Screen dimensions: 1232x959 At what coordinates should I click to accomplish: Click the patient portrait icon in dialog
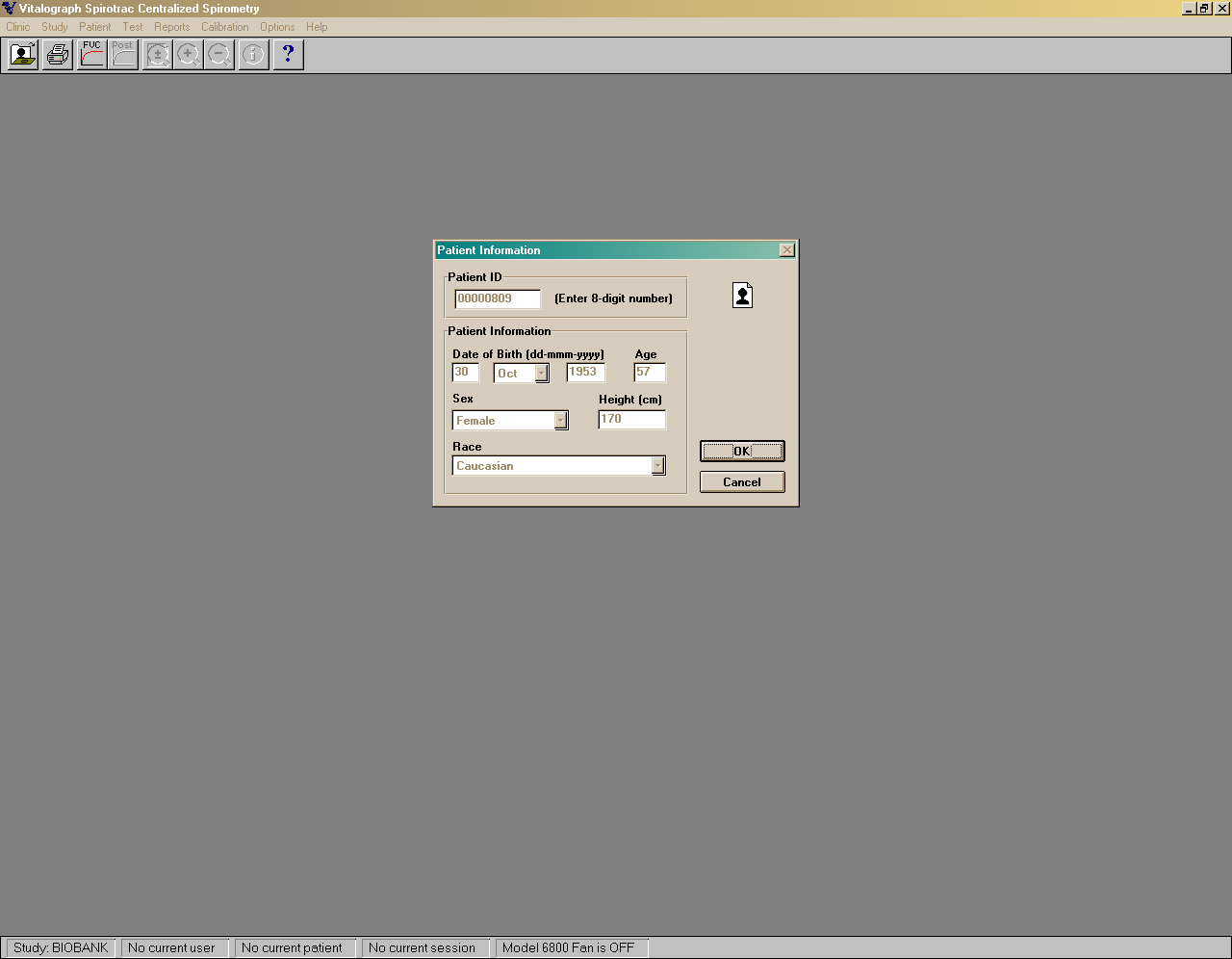[x=742, y=296]
